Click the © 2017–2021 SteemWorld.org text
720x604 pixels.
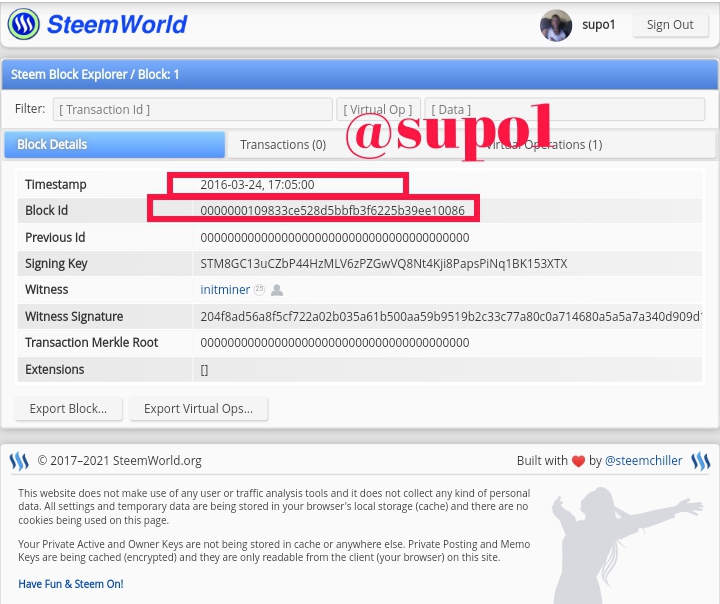click(x=119, y=461)
